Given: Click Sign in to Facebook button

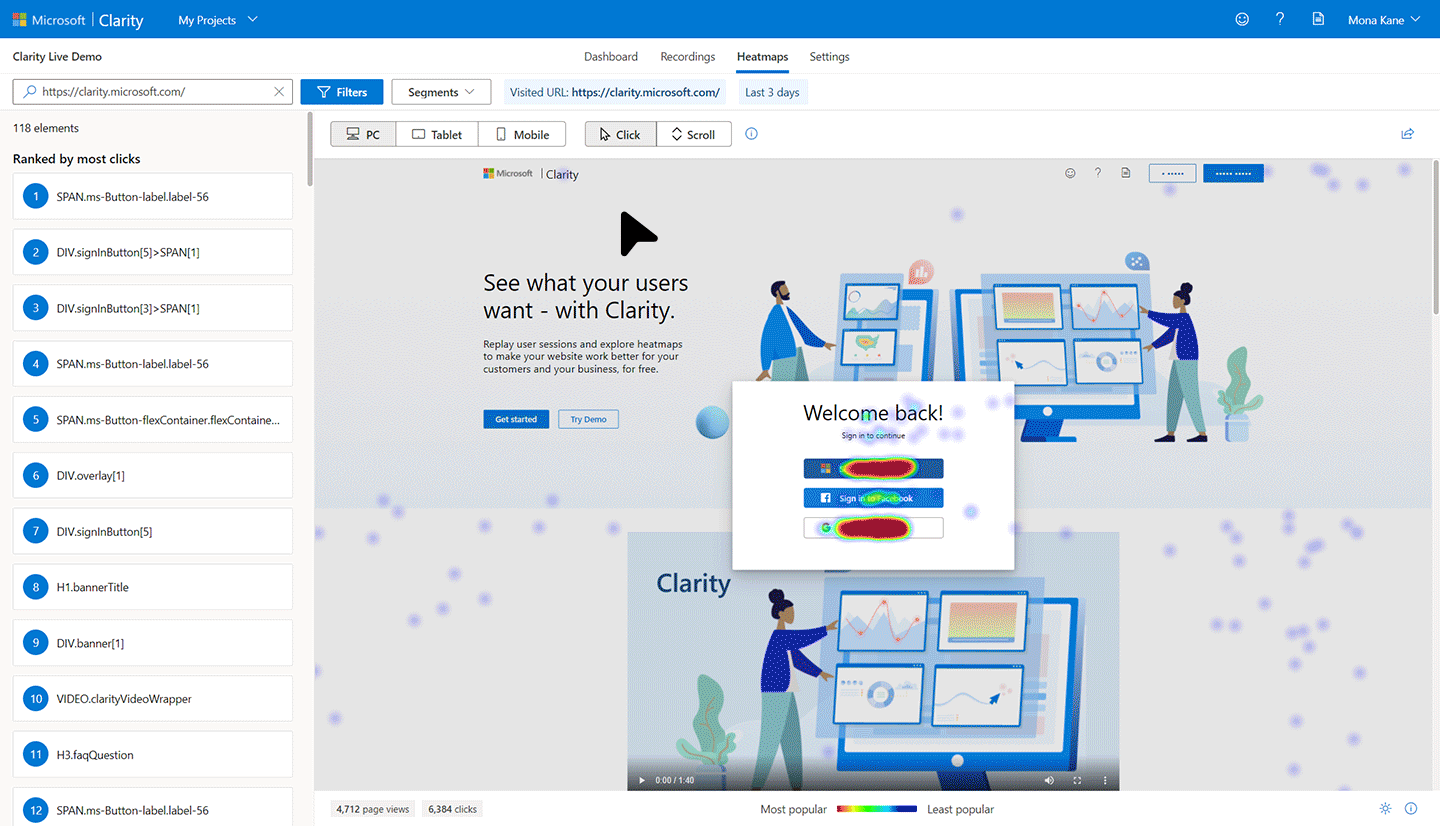Looking at the screenshot, I should (x=873, y=498).
